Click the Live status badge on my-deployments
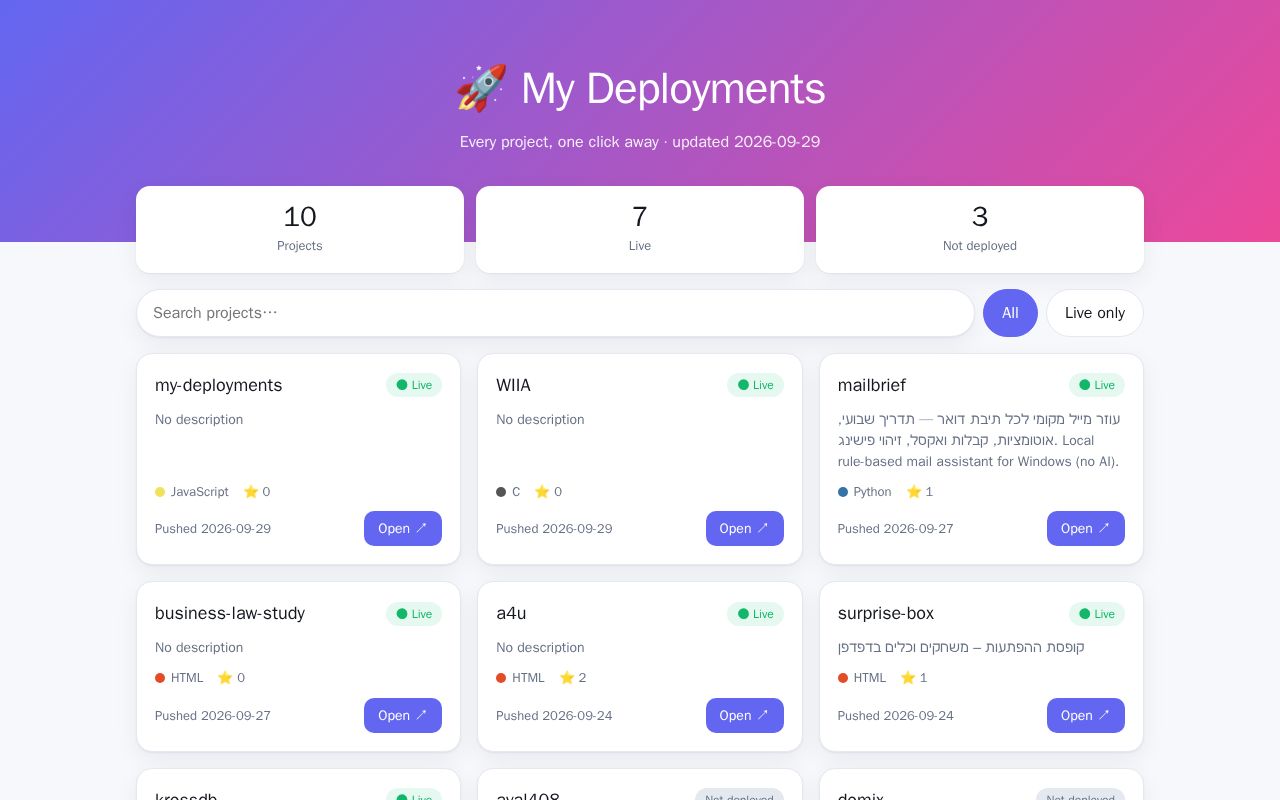 coord(414,385)
